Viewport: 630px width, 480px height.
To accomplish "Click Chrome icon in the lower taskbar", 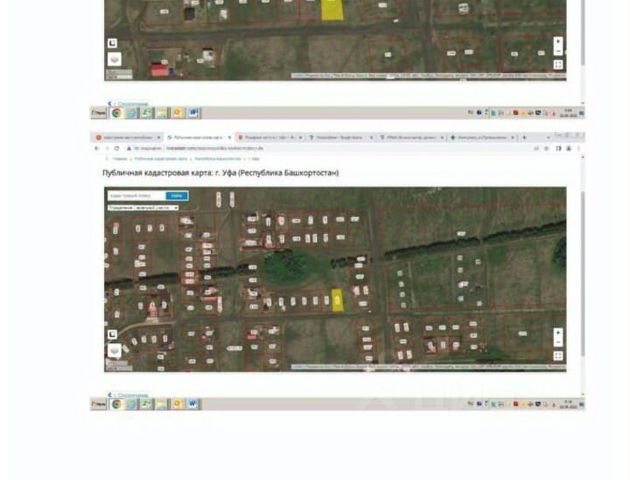I will click(x=117, y=404).
